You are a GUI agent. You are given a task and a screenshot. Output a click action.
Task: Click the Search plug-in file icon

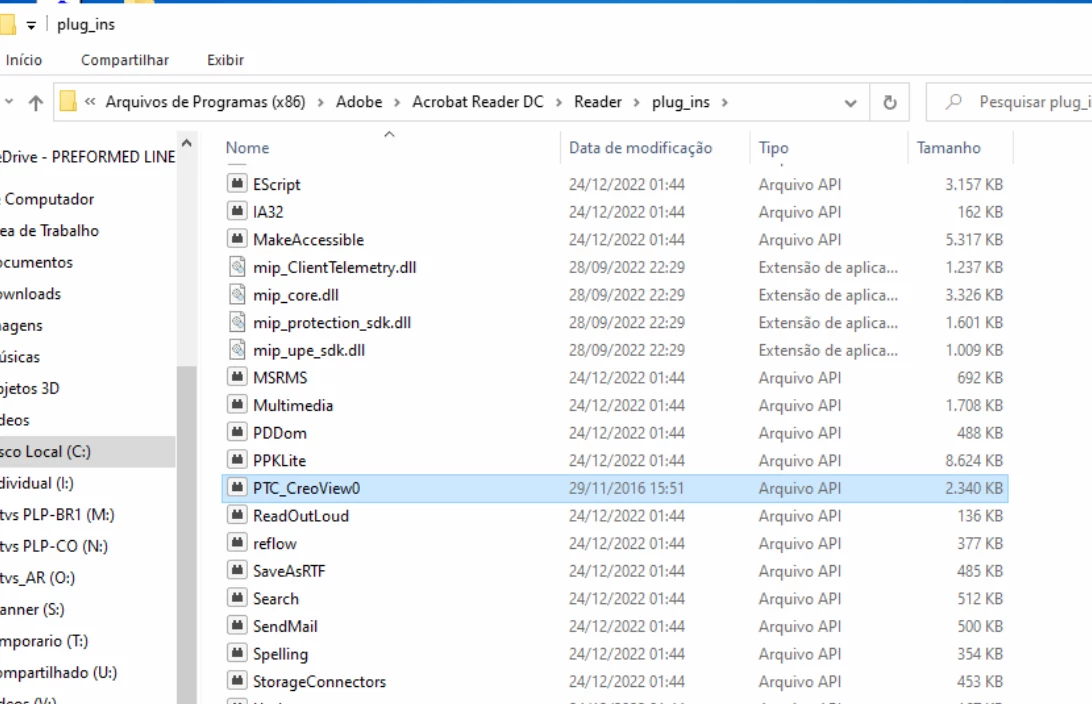[x=237, y=598]
